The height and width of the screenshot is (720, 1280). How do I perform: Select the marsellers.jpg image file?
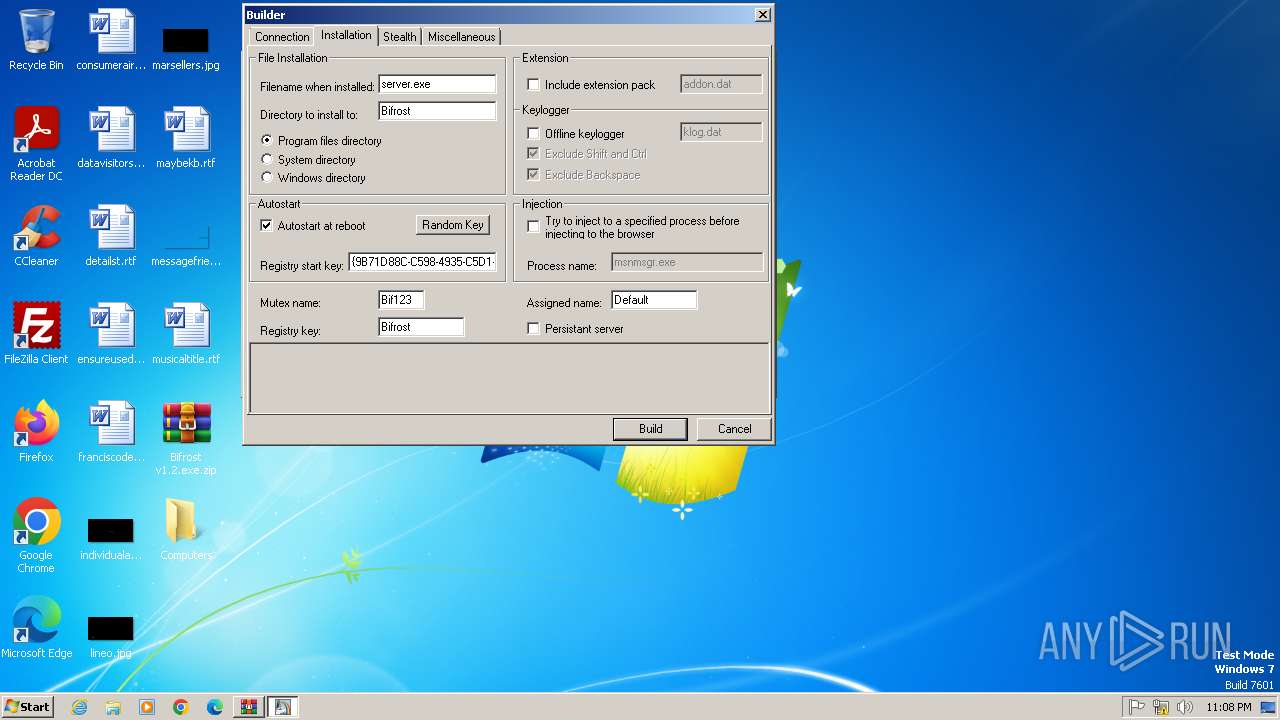186,48
